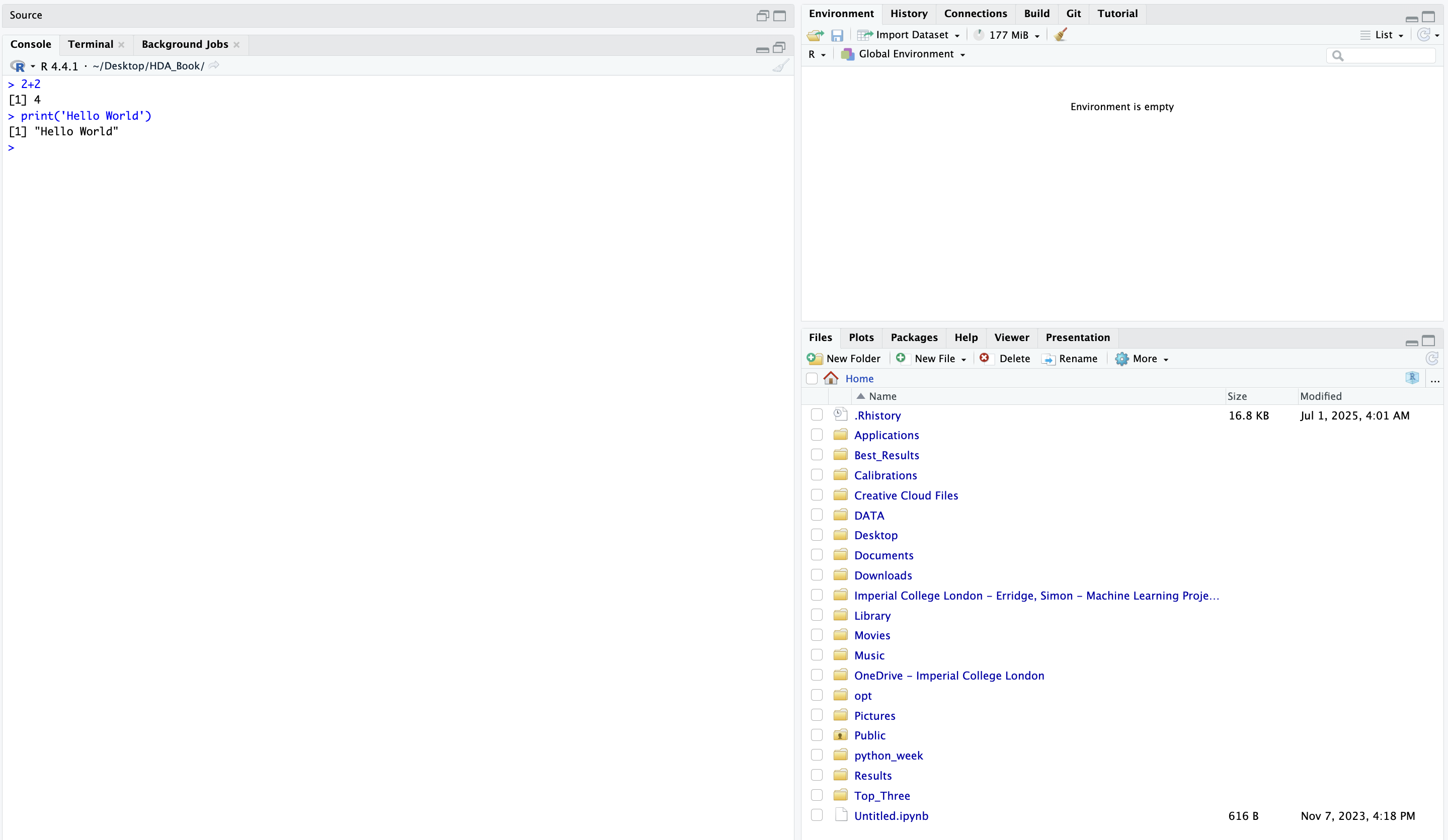Open the List view dropdown
The height and width of the screenshot is (840, 1448).
coord(1400,36)
